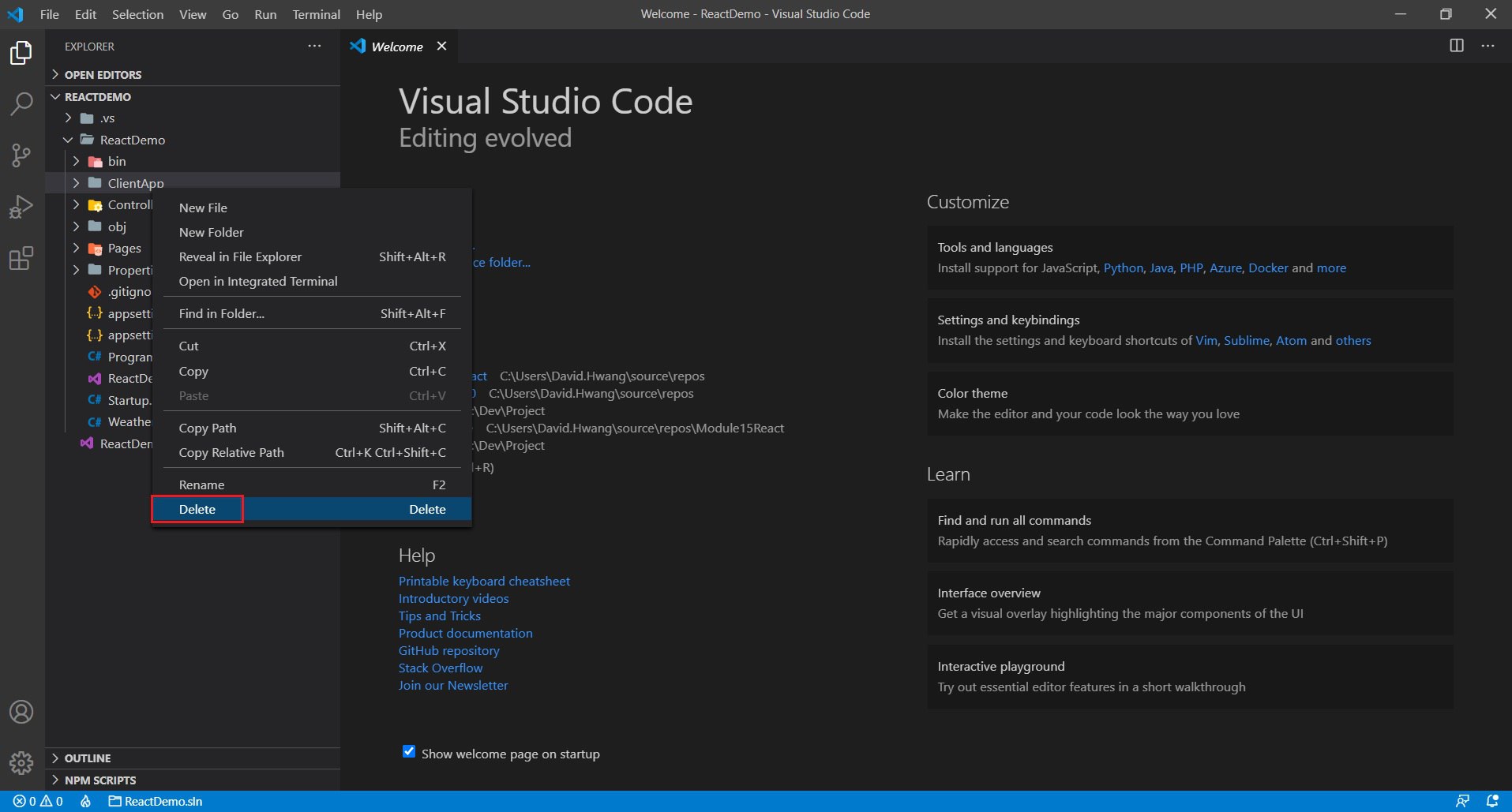
Task: Click Join our Newsletter link
Action: [453, 685]
